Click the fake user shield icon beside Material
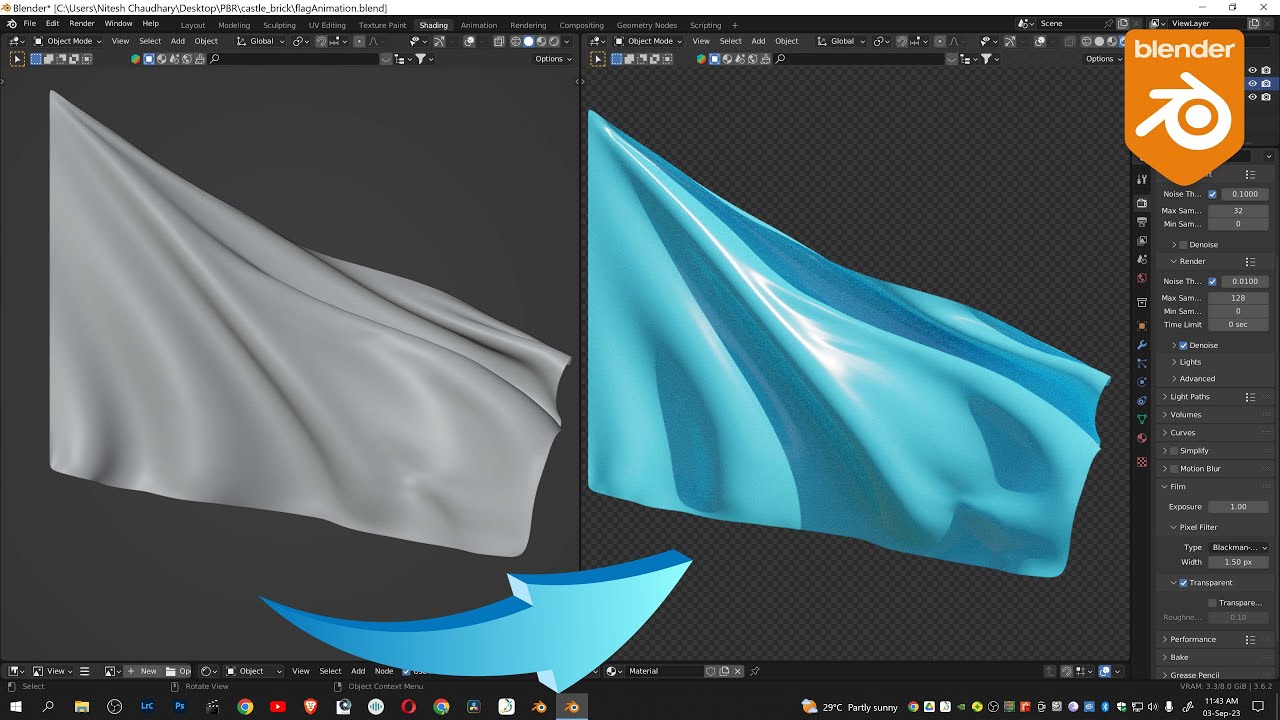The width and height of the screenshot is (1280, 720). (711, 671)
